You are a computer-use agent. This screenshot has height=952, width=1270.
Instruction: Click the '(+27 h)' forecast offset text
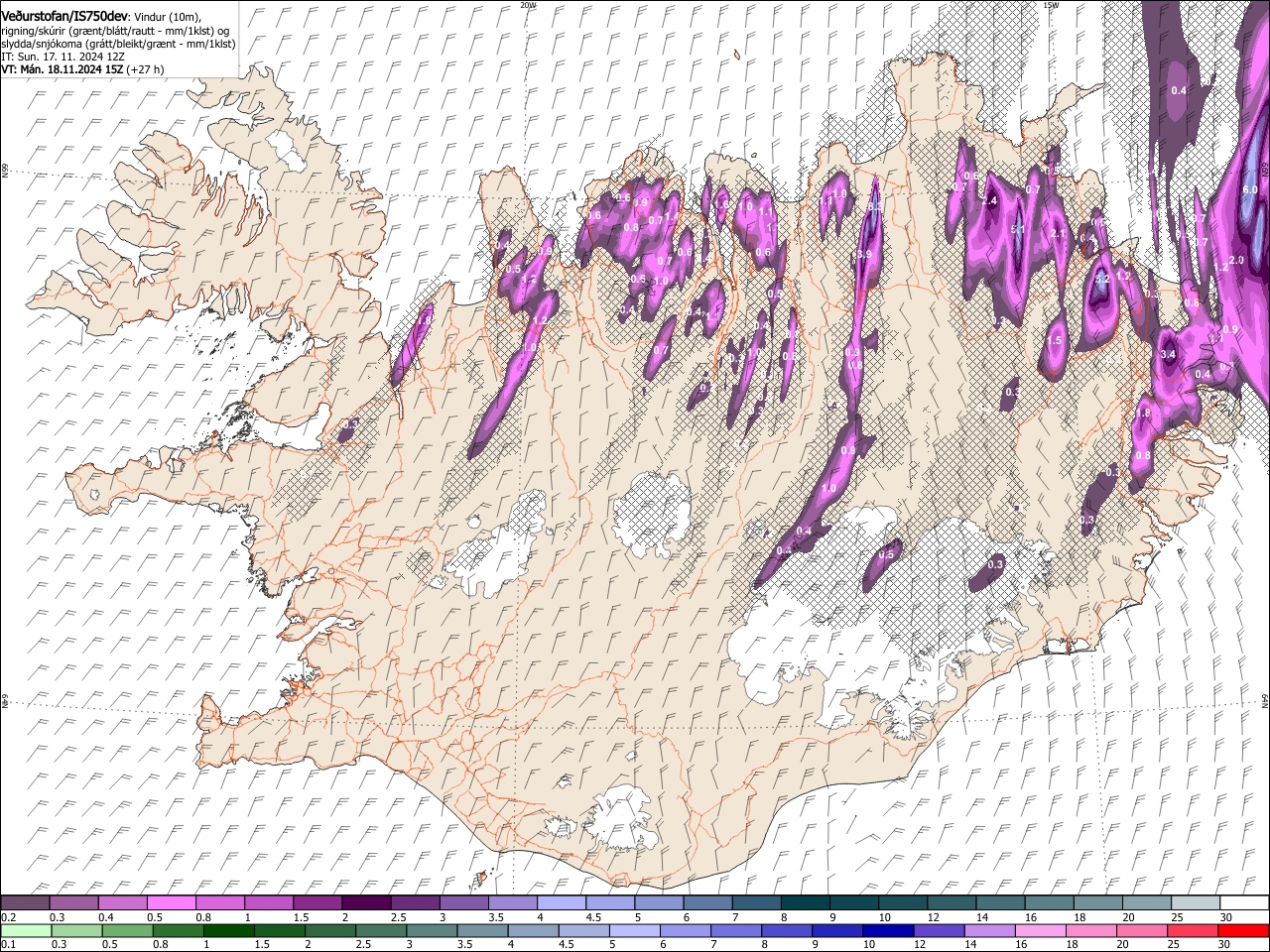[144, 69]
